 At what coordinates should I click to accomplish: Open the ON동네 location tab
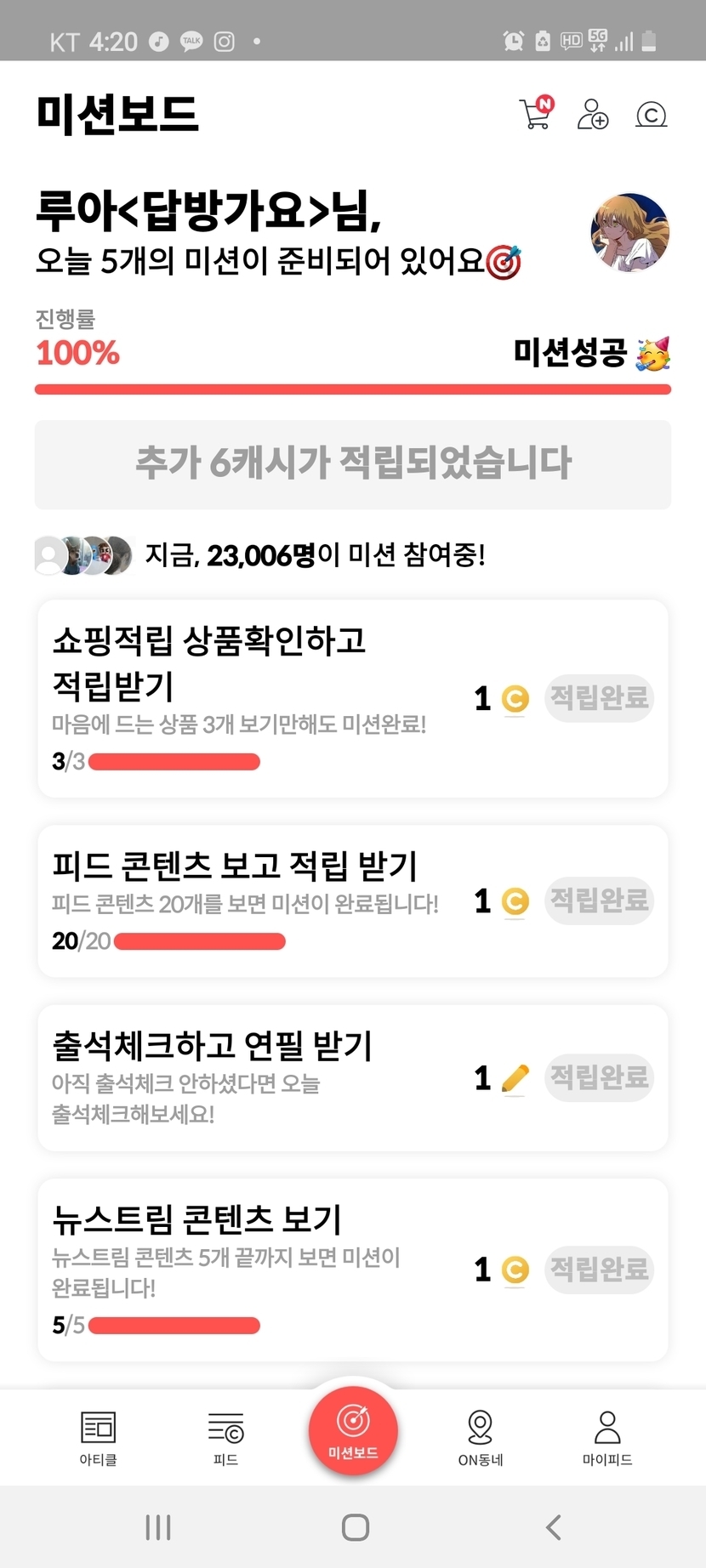pos(481,1437)
